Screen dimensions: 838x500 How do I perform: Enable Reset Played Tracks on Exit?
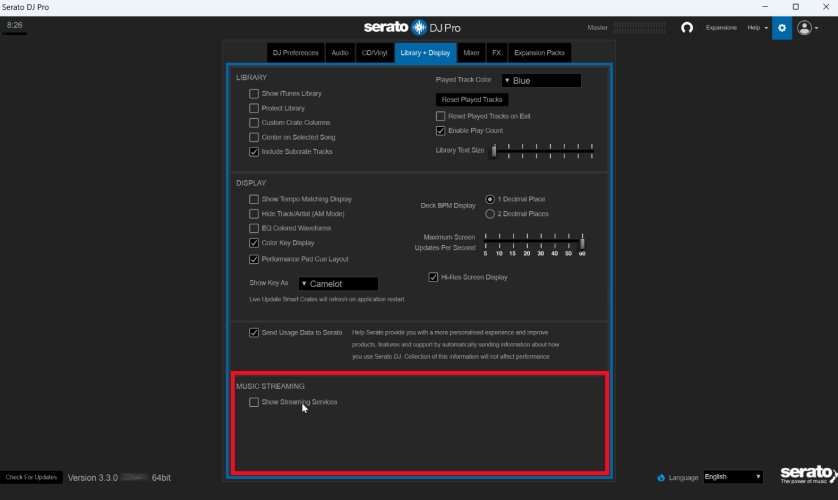coord(440,116)
